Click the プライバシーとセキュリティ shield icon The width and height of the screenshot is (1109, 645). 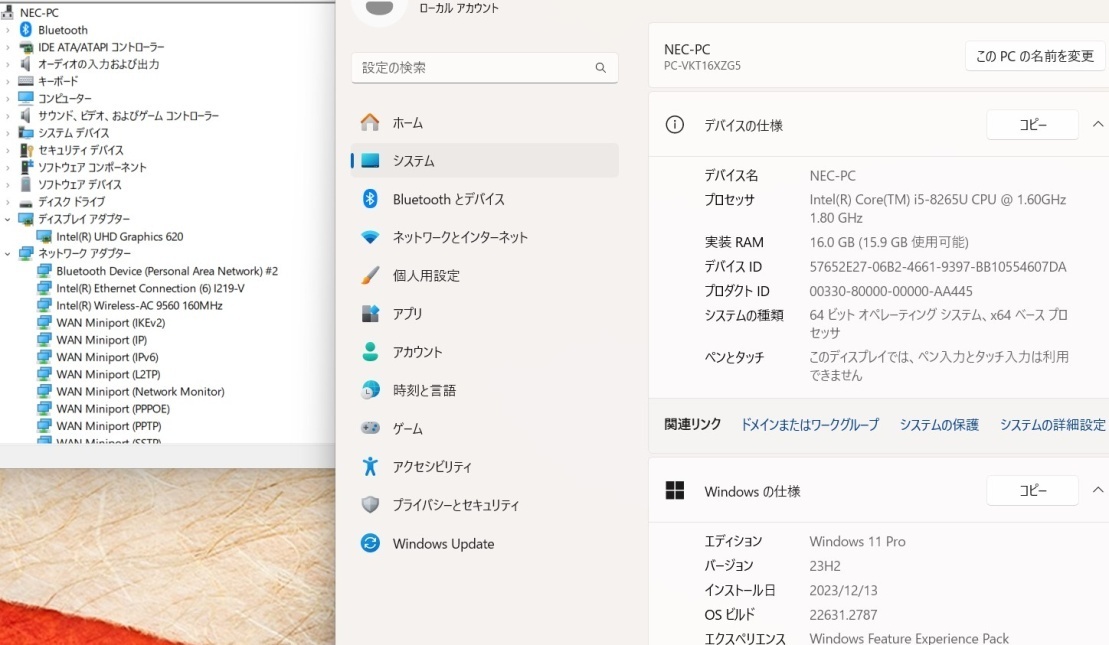click(x=370, y=504)
